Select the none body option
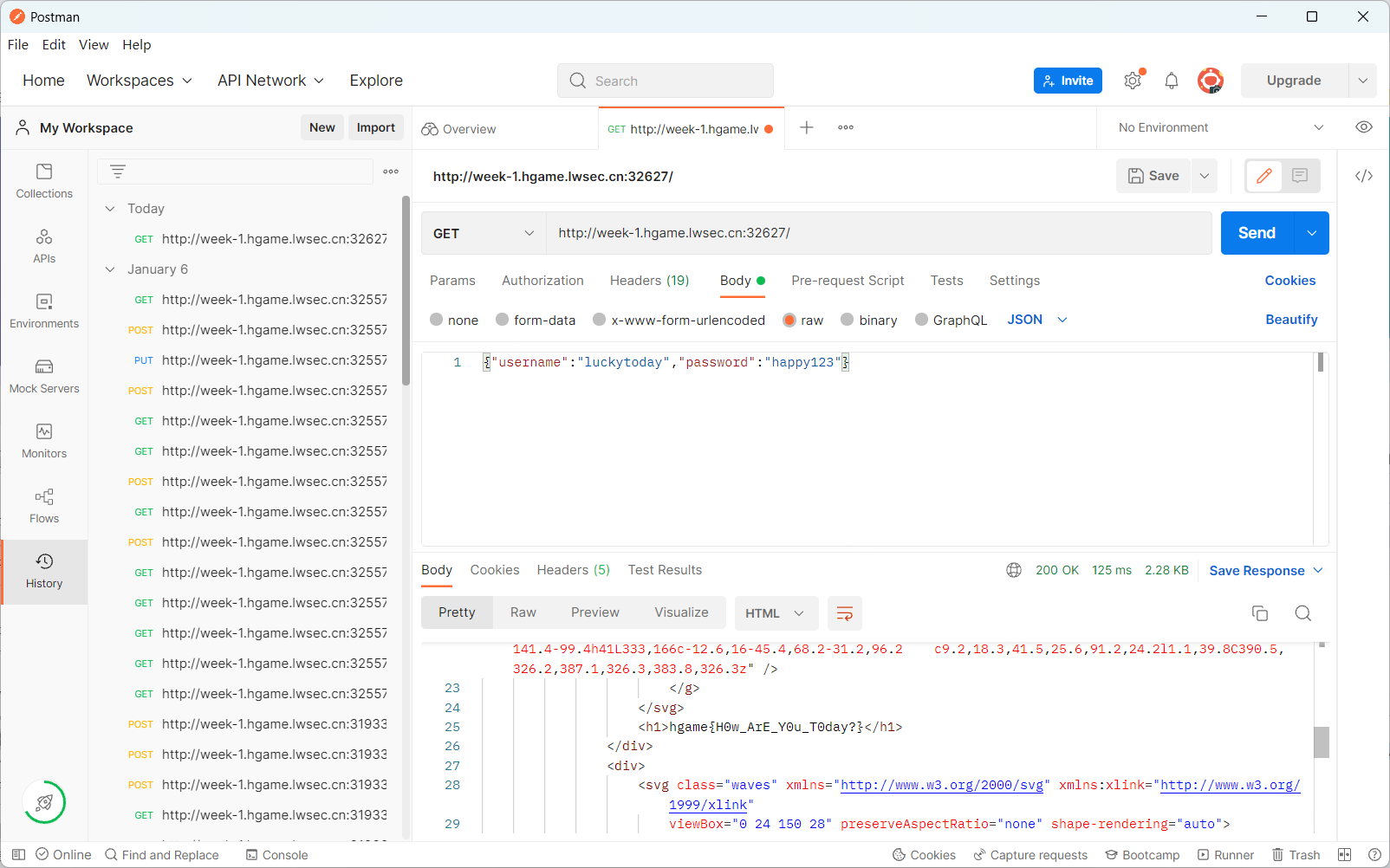 [x=437, y=320]
